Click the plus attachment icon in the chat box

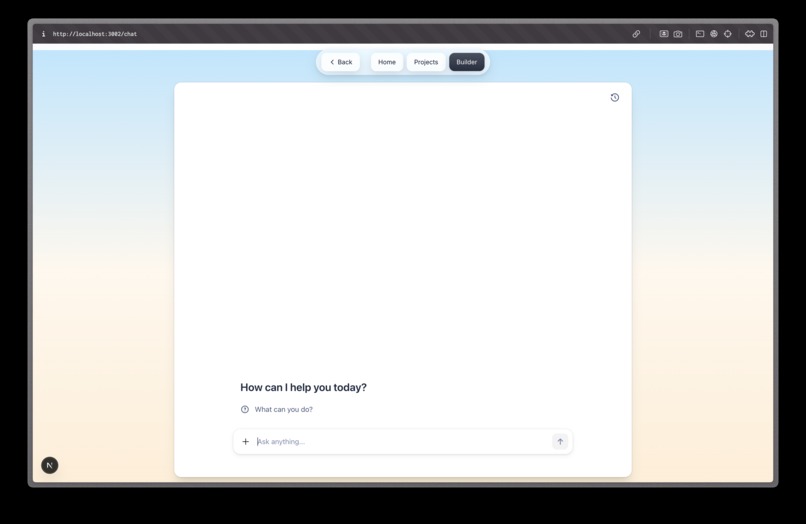click(x=246, y=442)
